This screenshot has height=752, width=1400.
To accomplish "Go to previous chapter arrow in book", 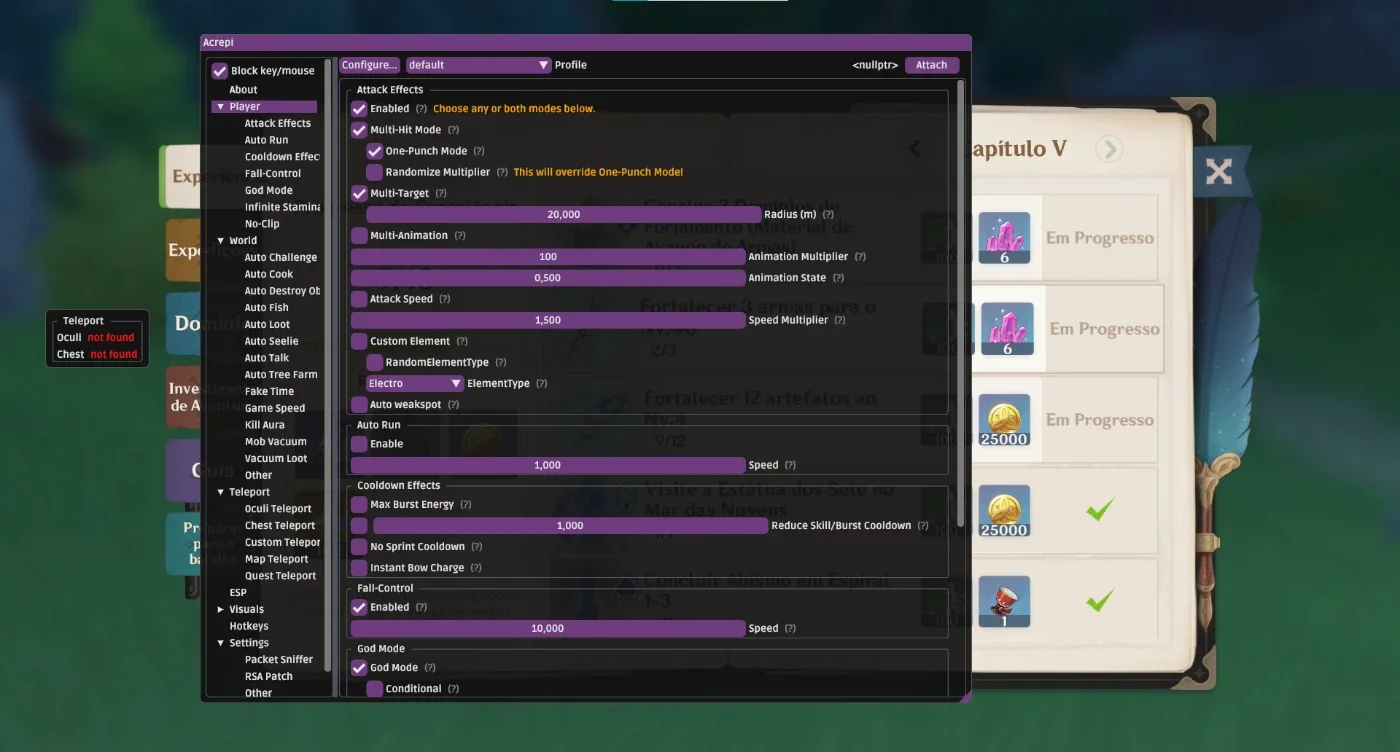I will pos(915,149).
